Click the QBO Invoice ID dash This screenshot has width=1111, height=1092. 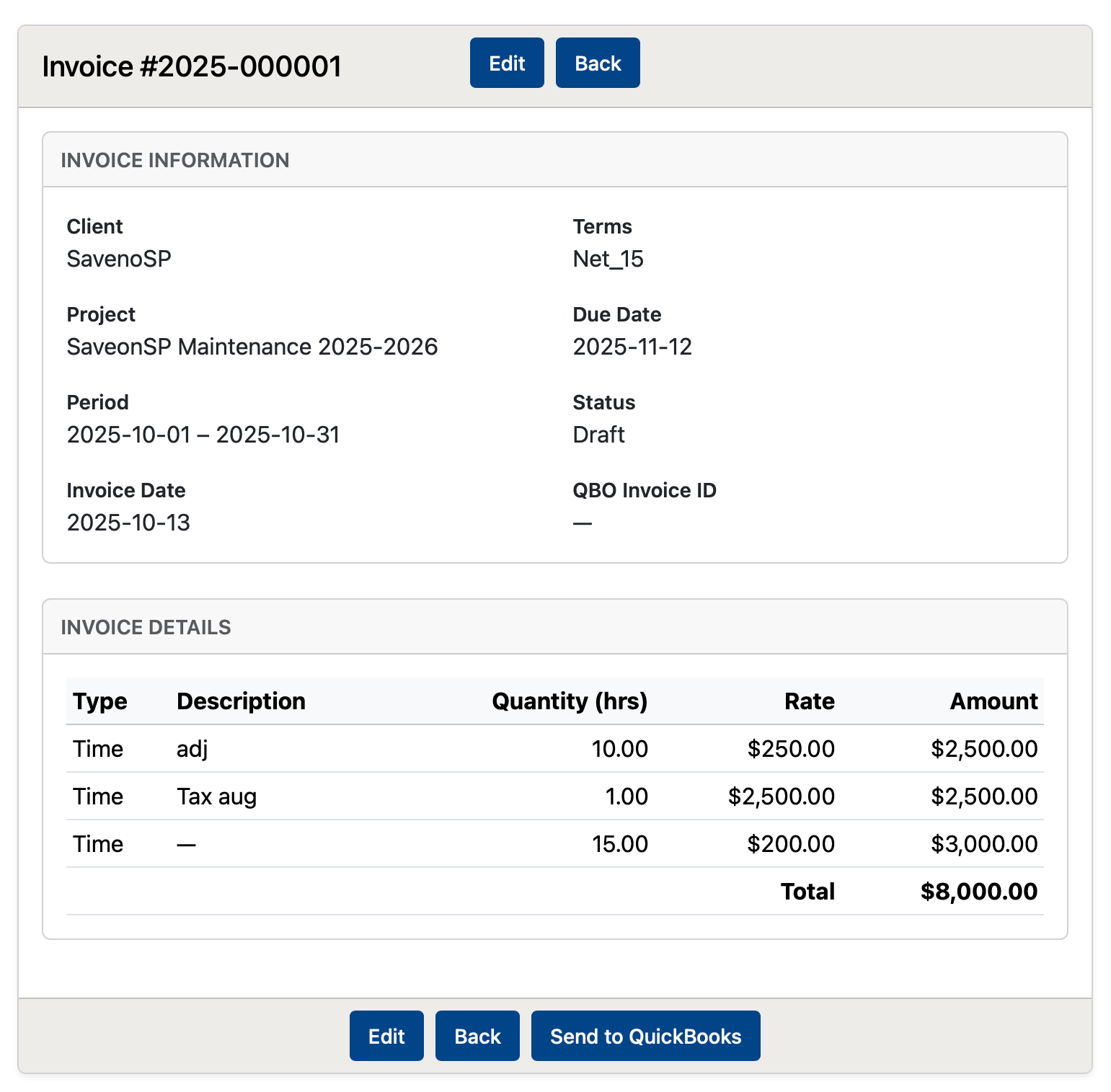coord(581,521)
